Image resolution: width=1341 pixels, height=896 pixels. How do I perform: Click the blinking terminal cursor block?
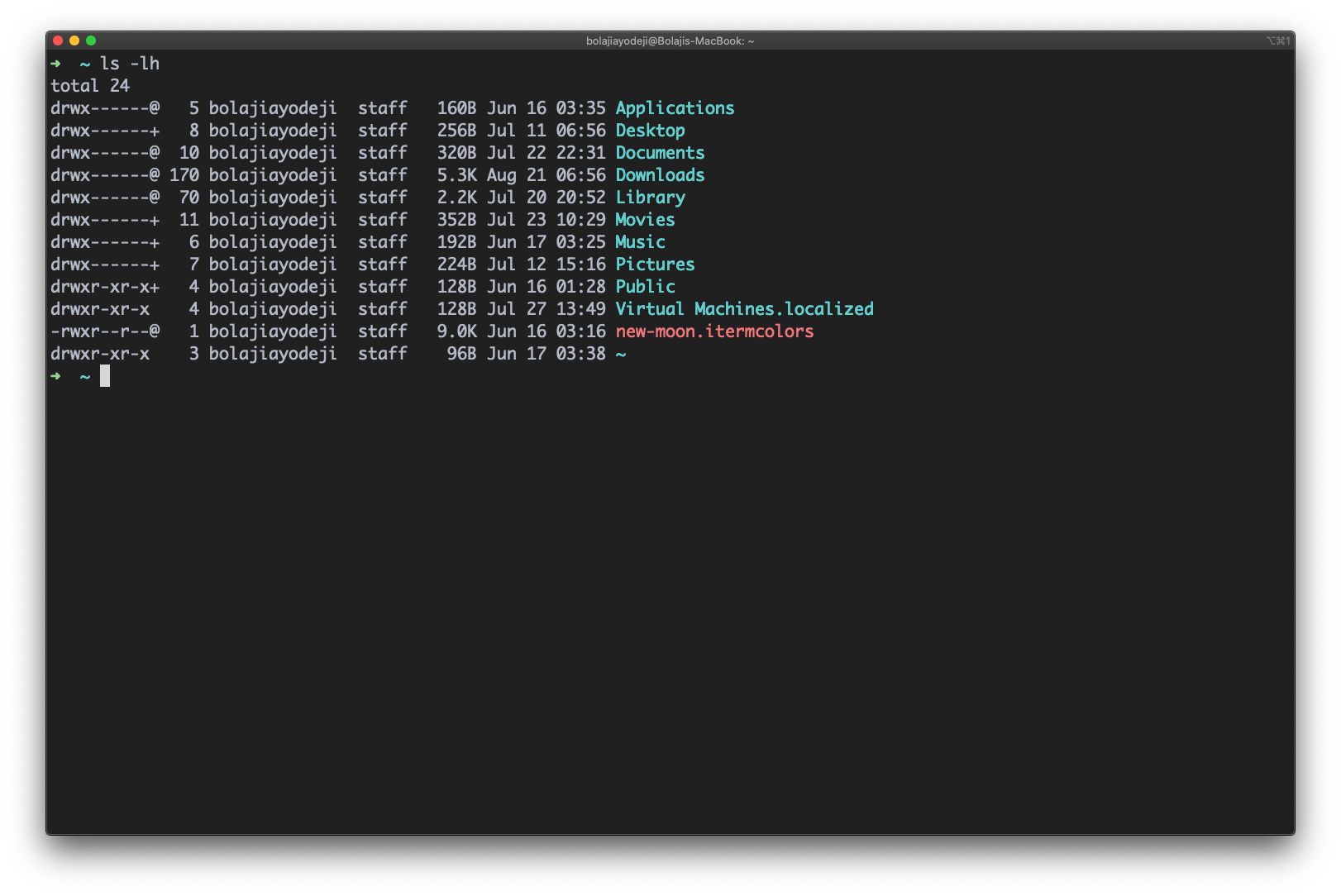(x=107, y=376)
